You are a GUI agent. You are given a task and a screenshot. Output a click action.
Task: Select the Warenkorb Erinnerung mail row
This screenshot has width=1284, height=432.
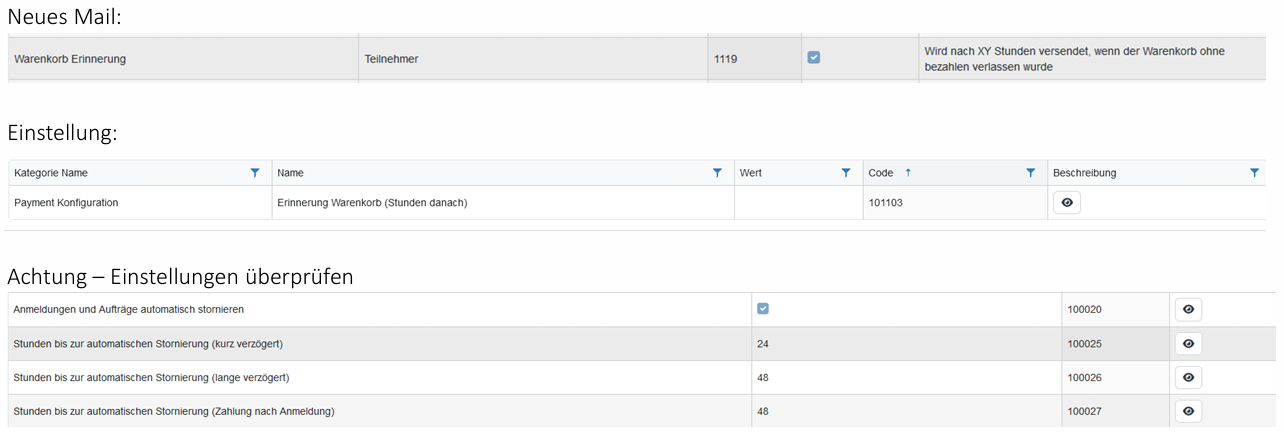[x=70, y=59]
